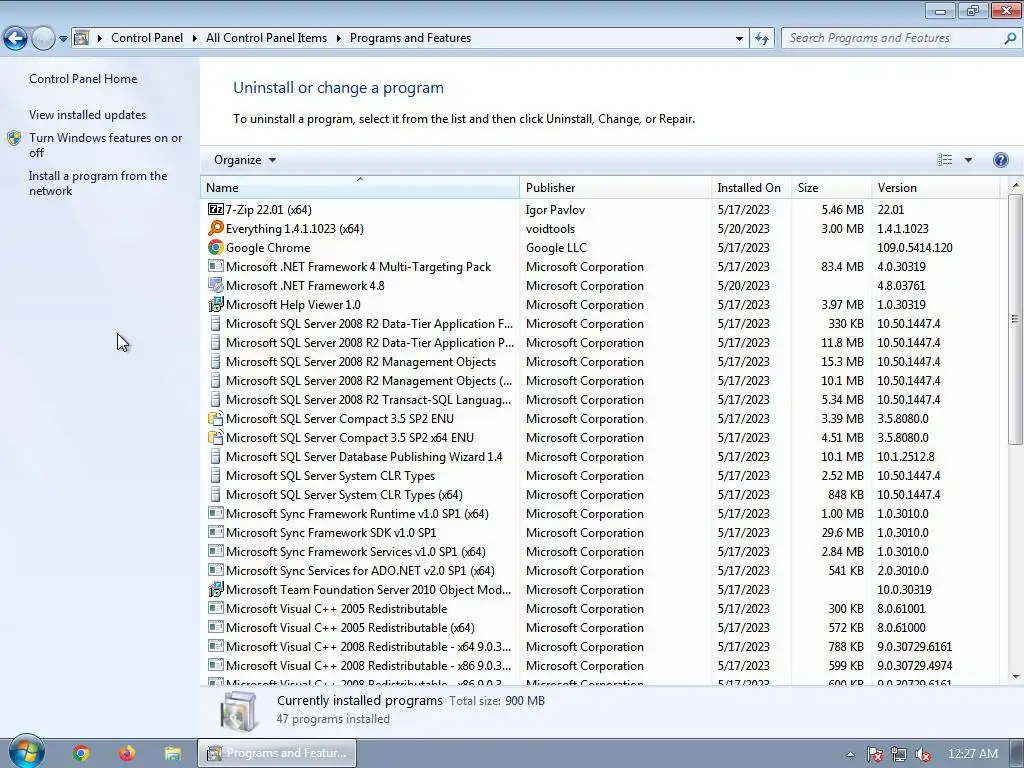1024x768 pixels.
Task: Open the view options dropdown arrow
Action: coord(968,160)
